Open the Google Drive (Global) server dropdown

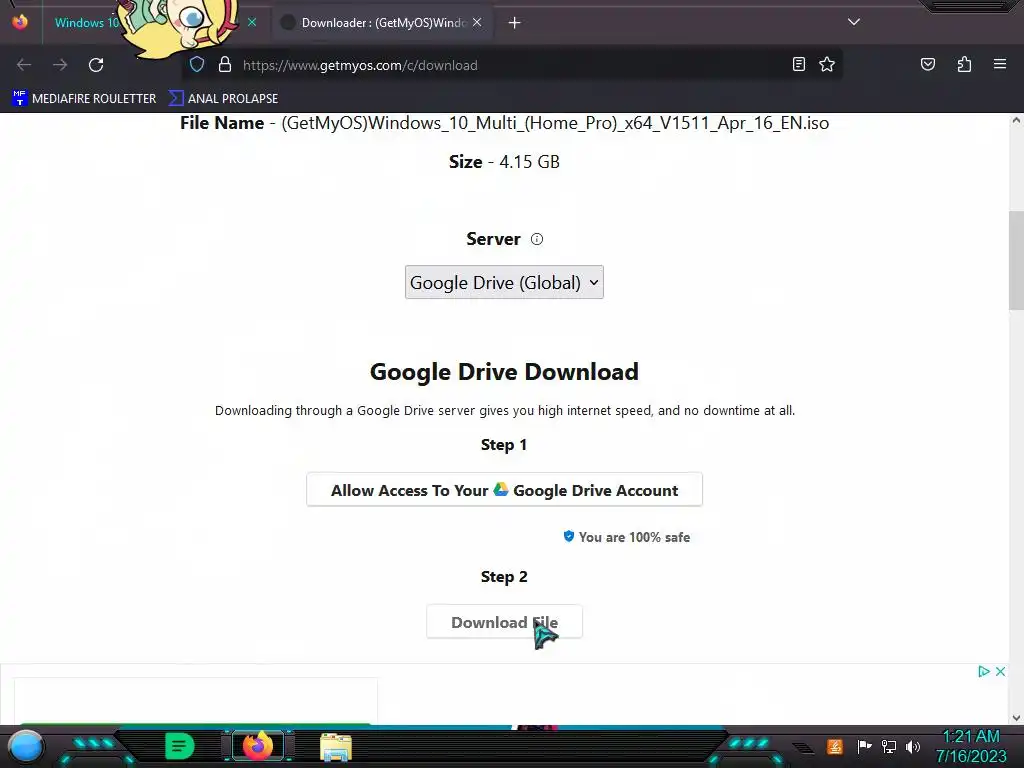click(x=504, y=282)
